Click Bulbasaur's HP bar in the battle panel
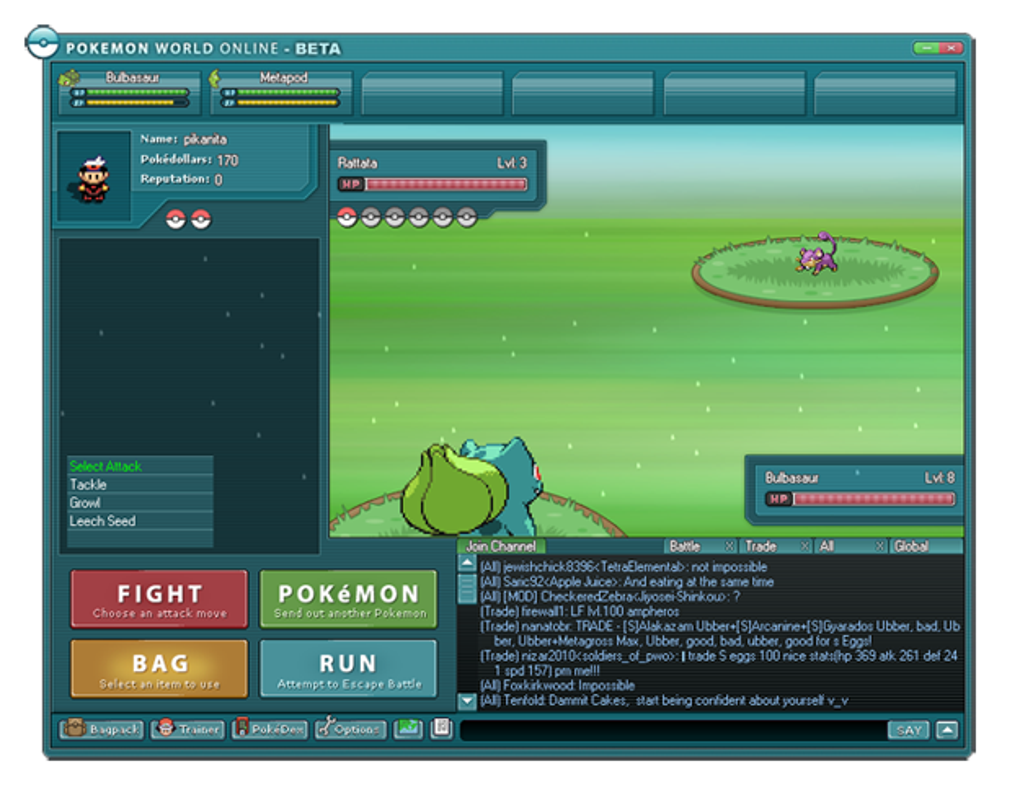1020x787 pixels. (861, 499)
